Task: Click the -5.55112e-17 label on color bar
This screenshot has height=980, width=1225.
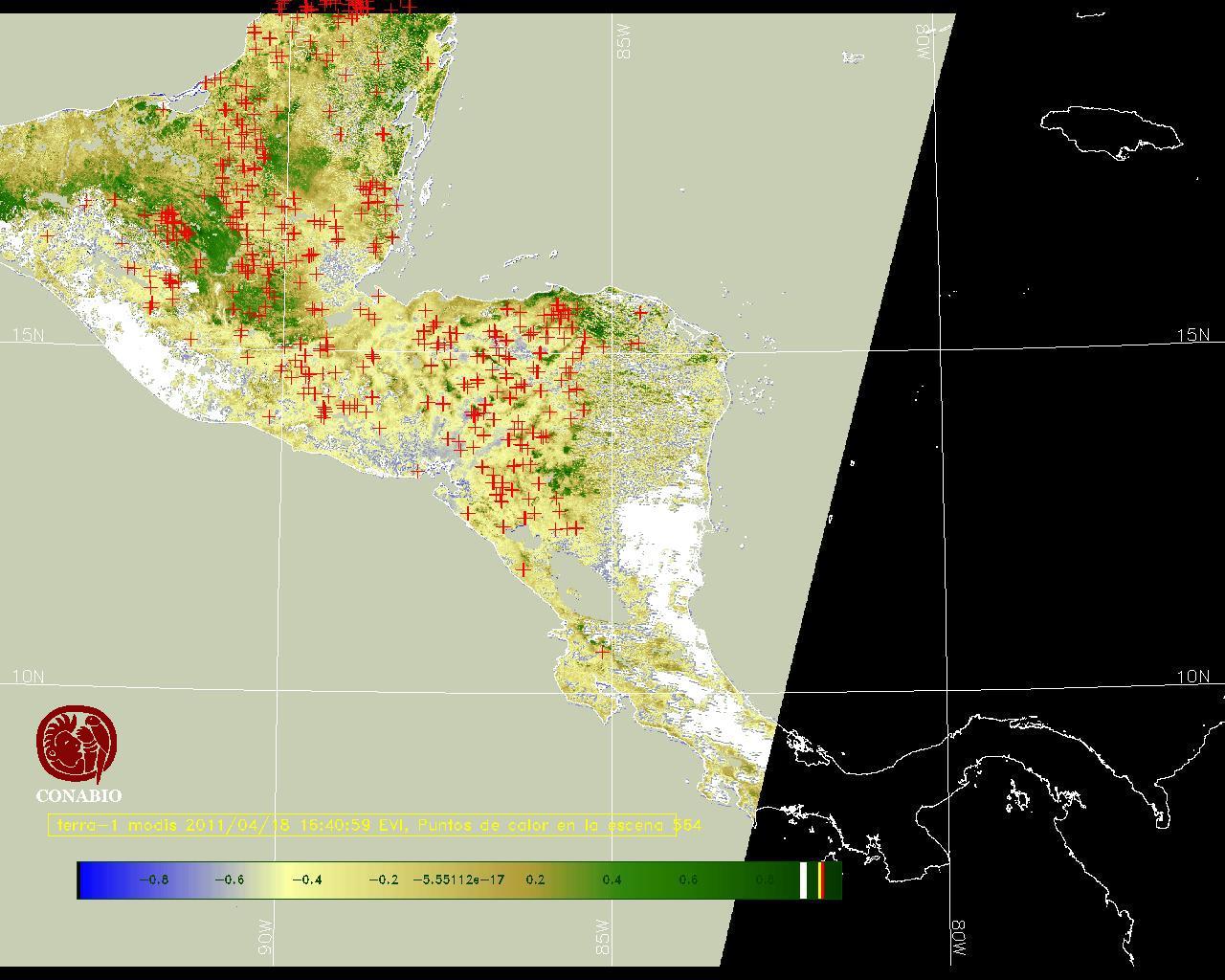Action: (458, 880)
